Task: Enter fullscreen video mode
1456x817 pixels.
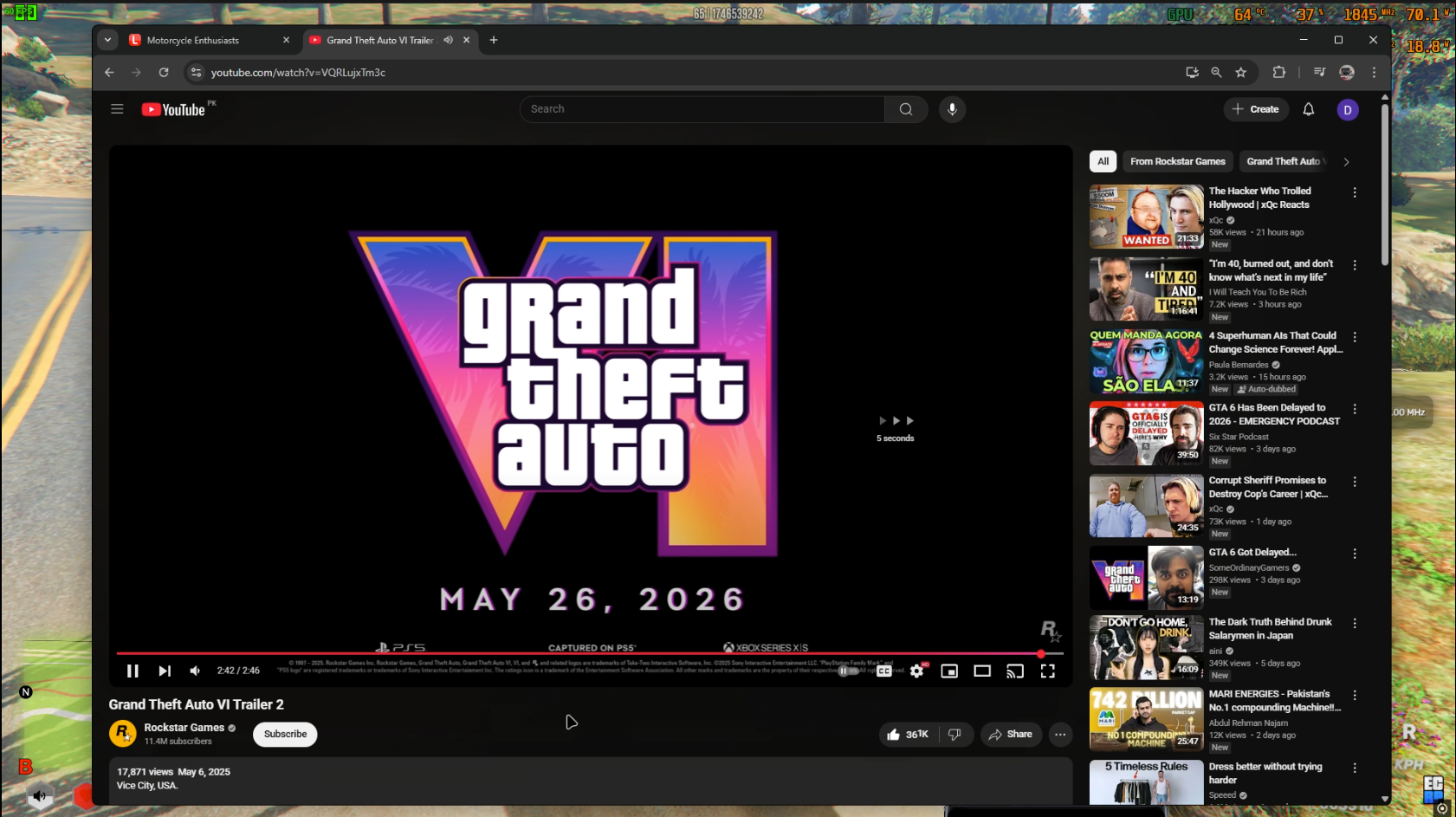Action: [1048, 671]
